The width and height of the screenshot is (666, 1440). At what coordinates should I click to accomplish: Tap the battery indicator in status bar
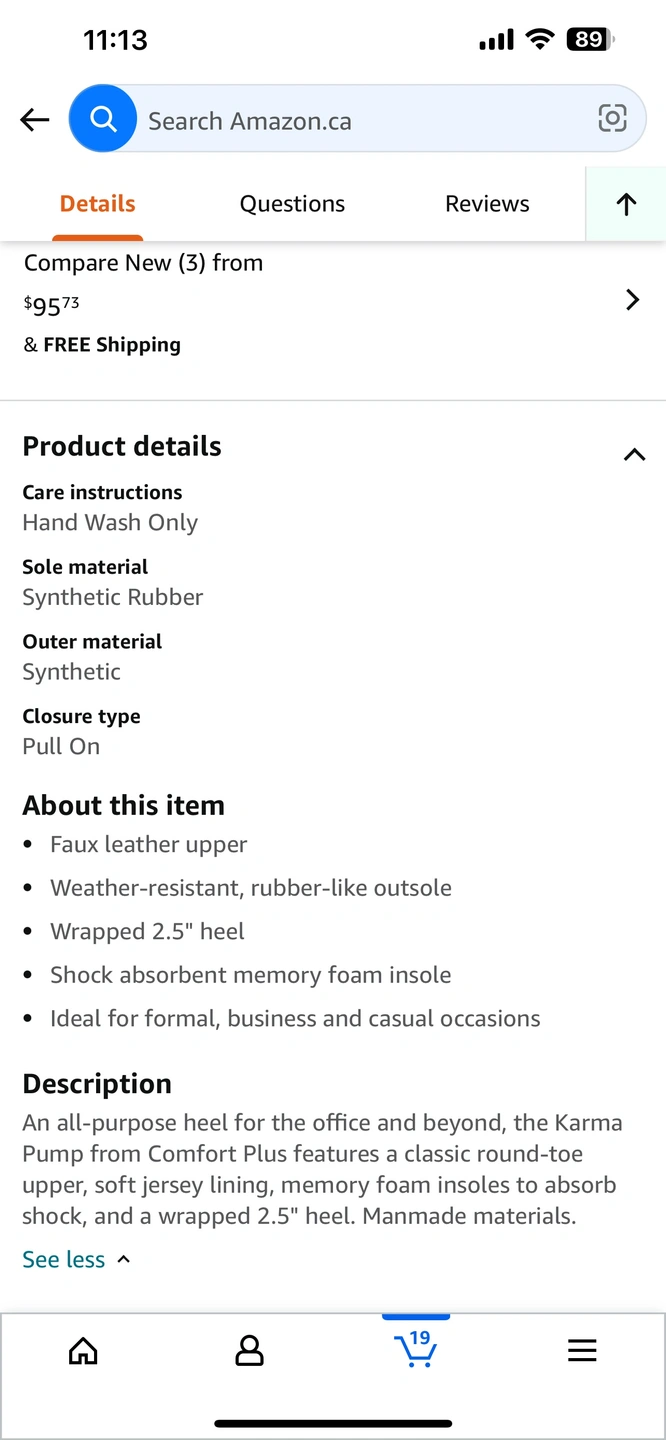pos(590,40)
